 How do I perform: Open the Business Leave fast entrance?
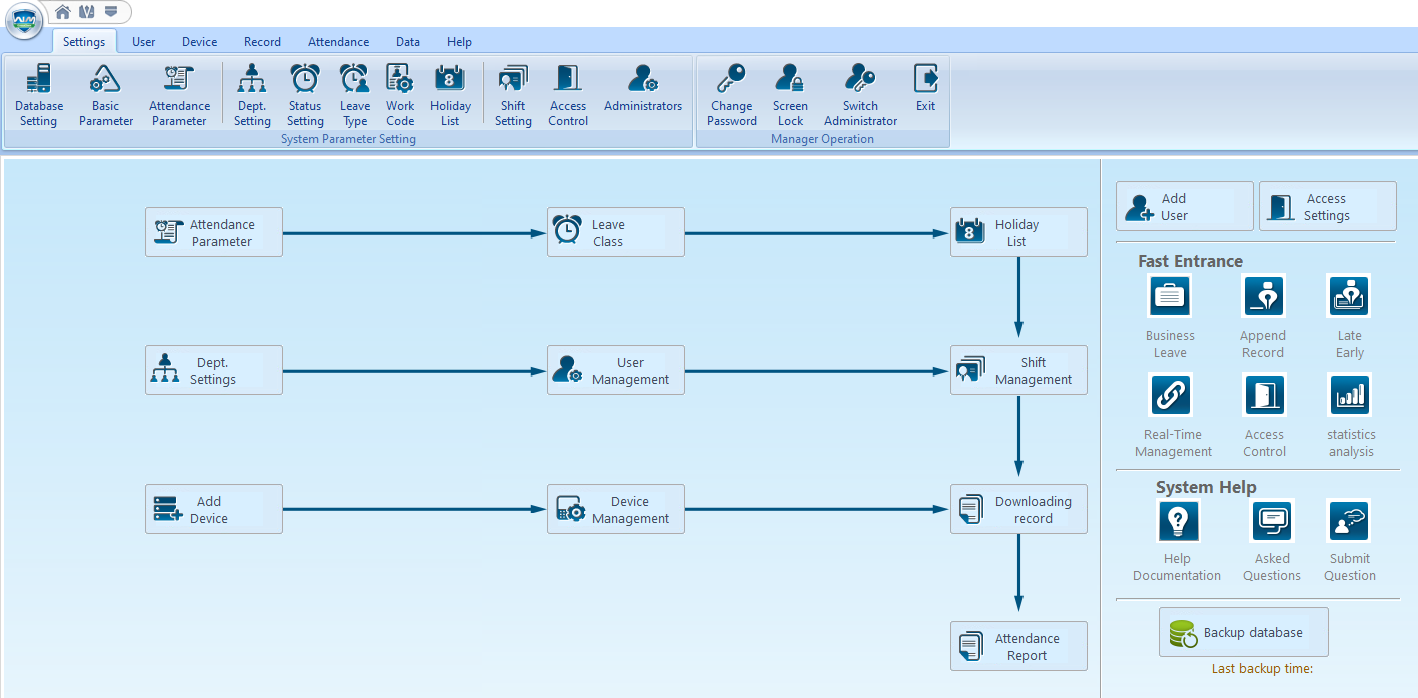pyautogui.click(x=1170, y=296)
